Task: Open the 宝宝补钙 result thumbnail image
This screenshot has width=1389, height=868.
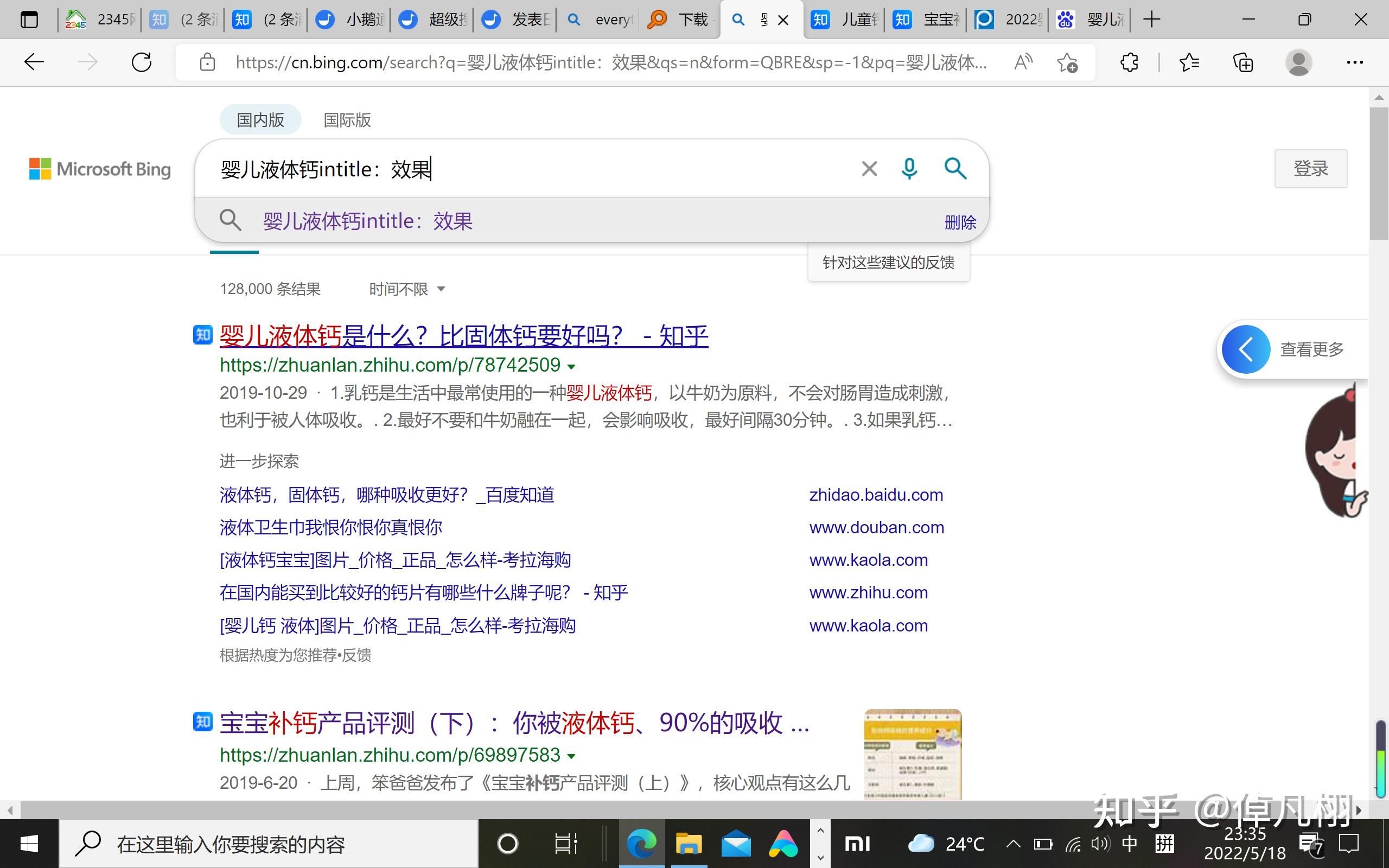Action: point(913,754)
